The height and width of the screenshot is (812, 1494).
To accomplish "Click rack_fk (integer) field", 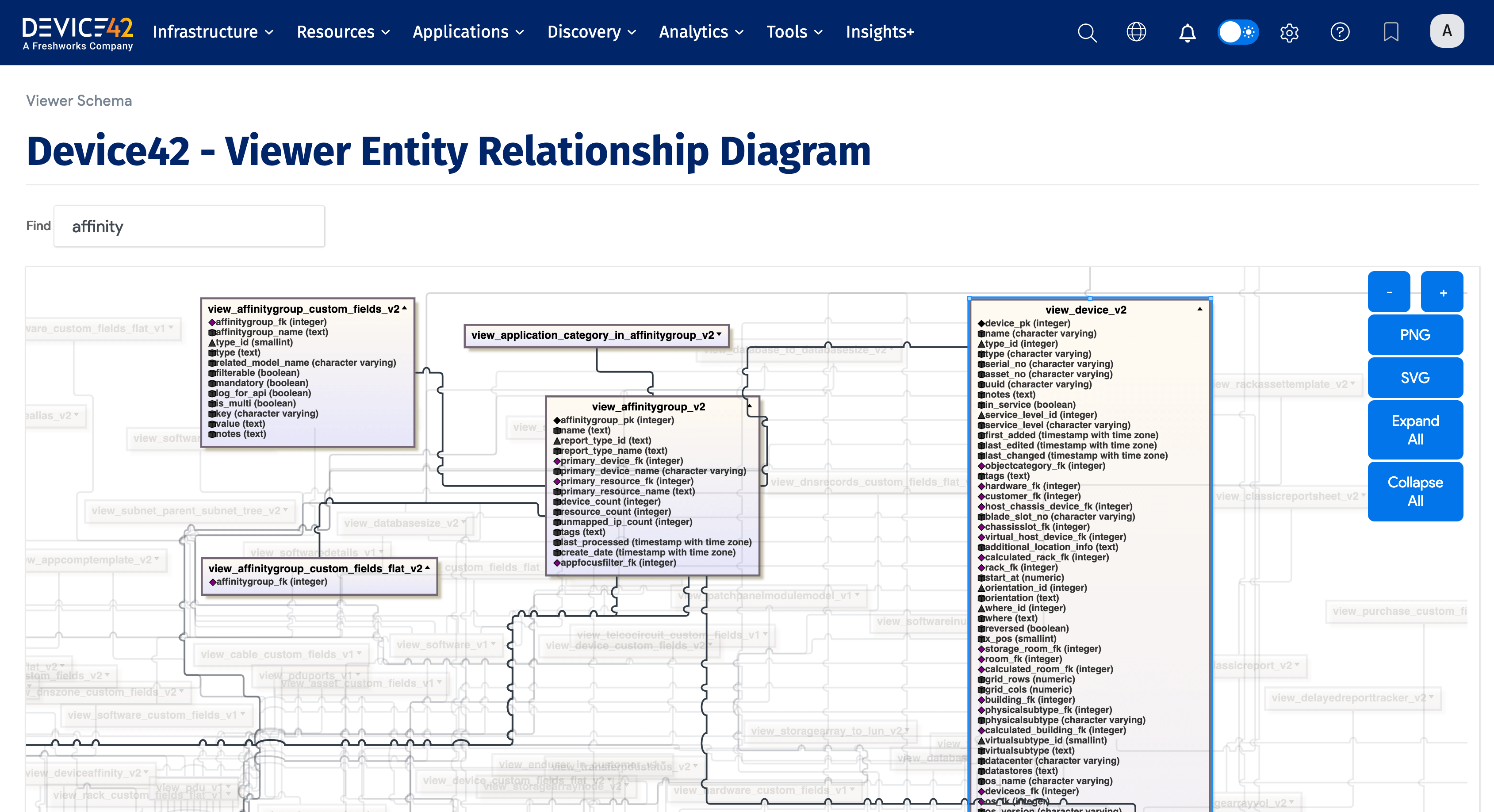I will 1018,567.
